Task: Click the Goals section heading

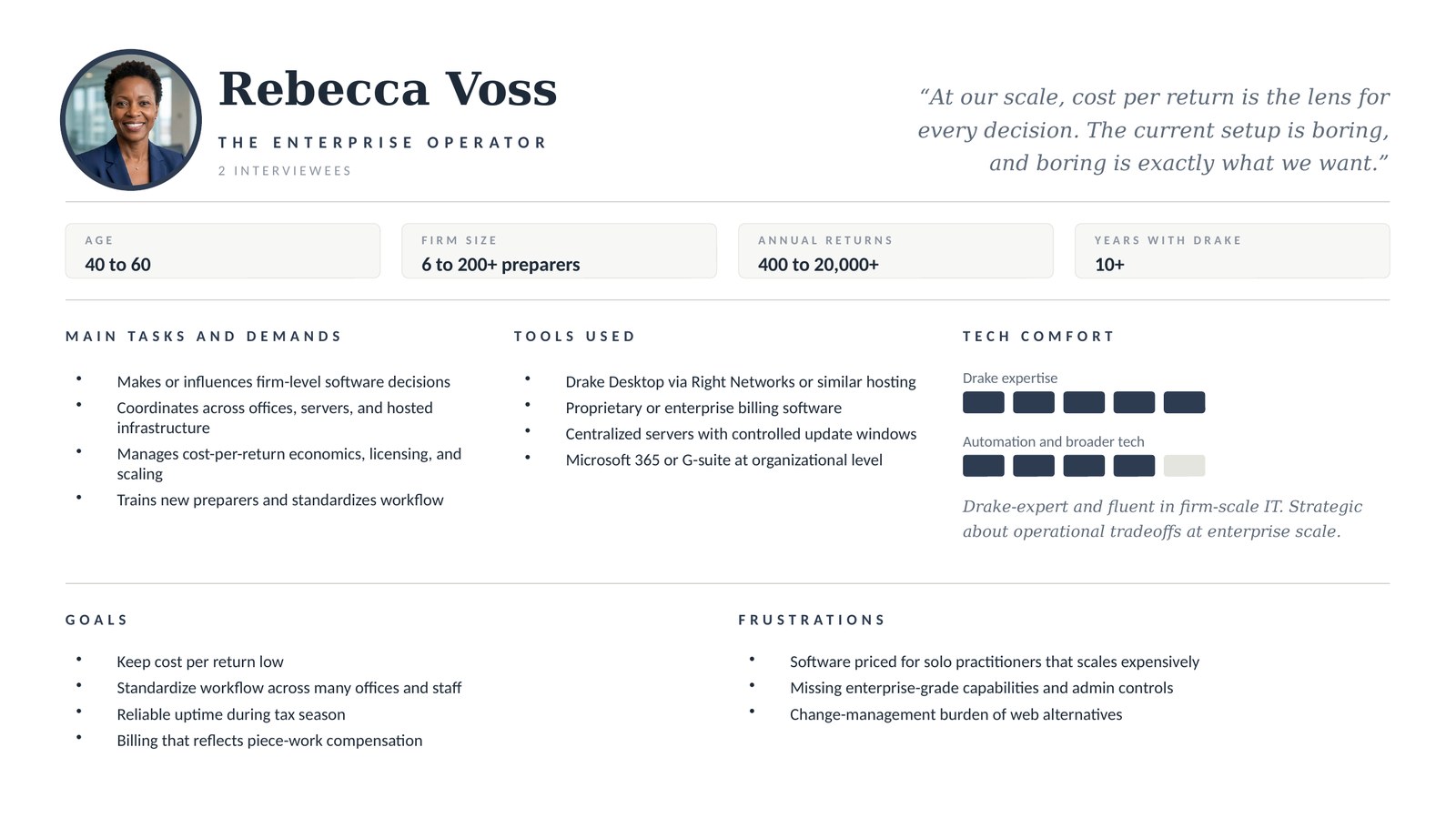Action: point(96,621)
